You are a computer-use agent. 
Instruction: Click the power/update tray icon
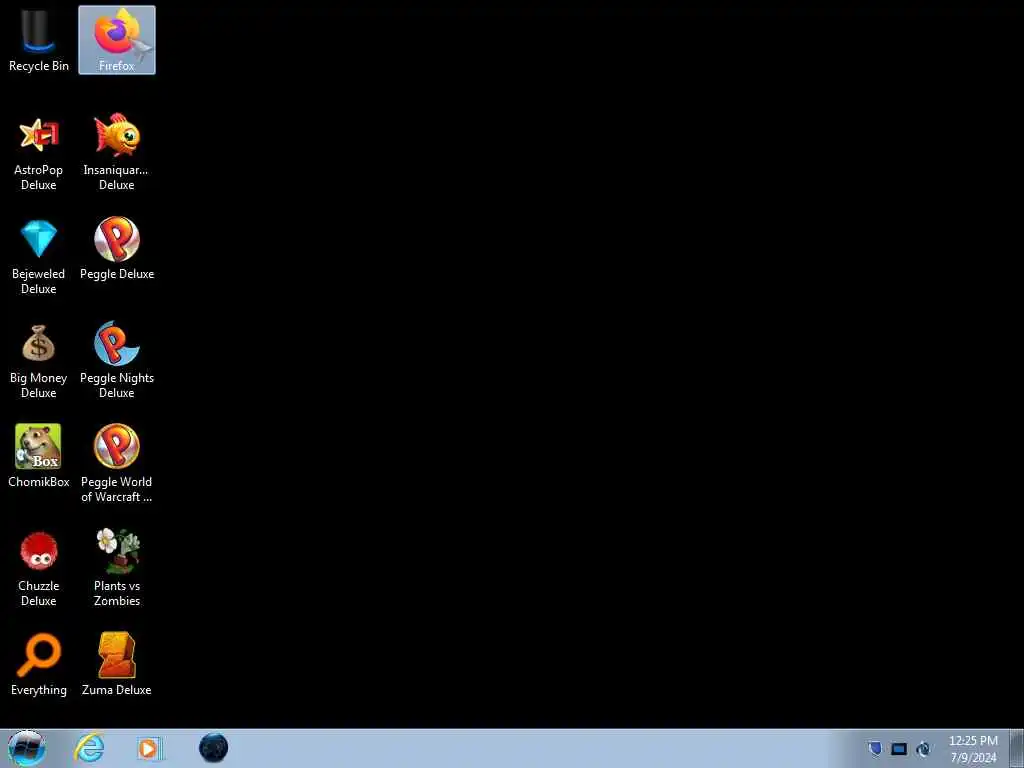coord(923,749)
